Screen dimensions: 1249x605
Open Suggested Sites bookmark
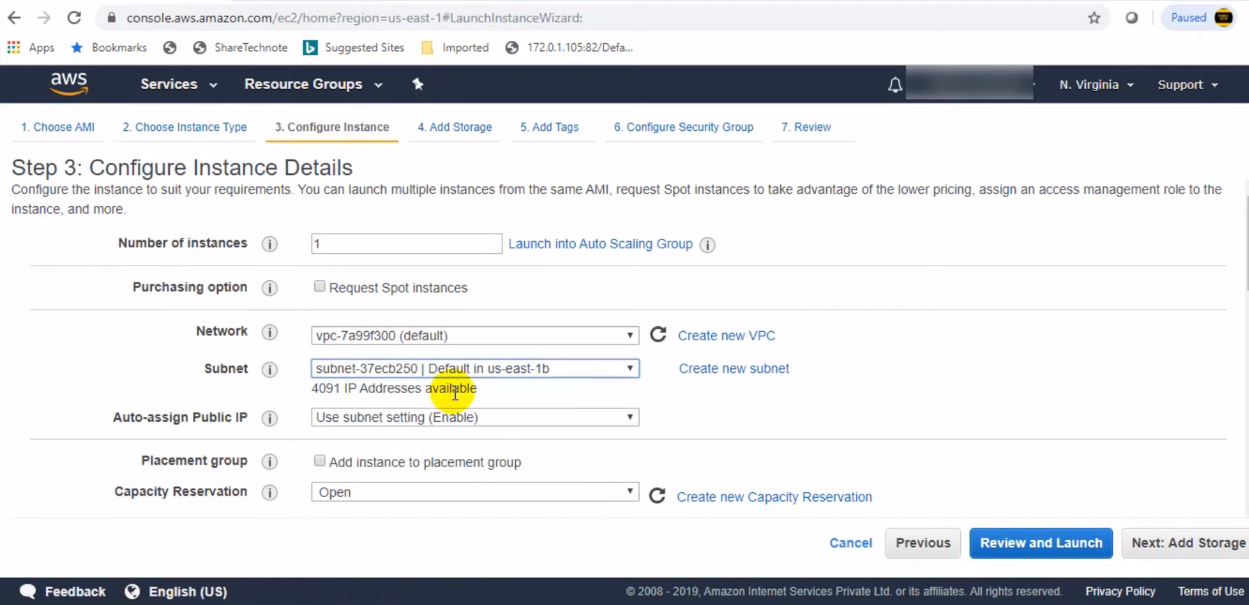pos(354,47)
